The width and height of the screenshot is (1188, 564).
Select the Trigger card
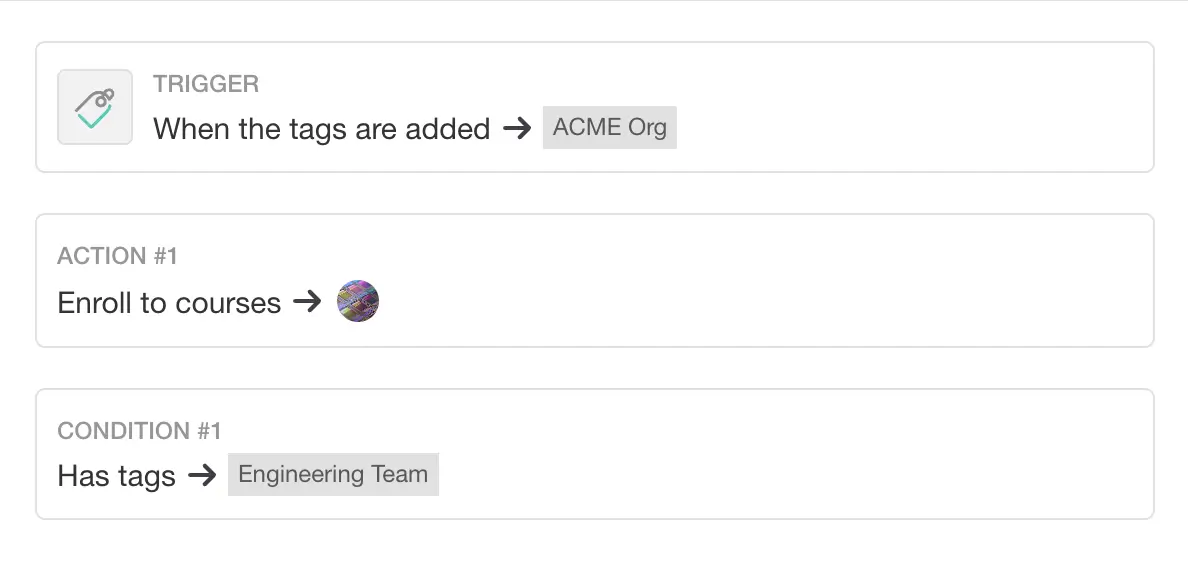tap(900, 107)
